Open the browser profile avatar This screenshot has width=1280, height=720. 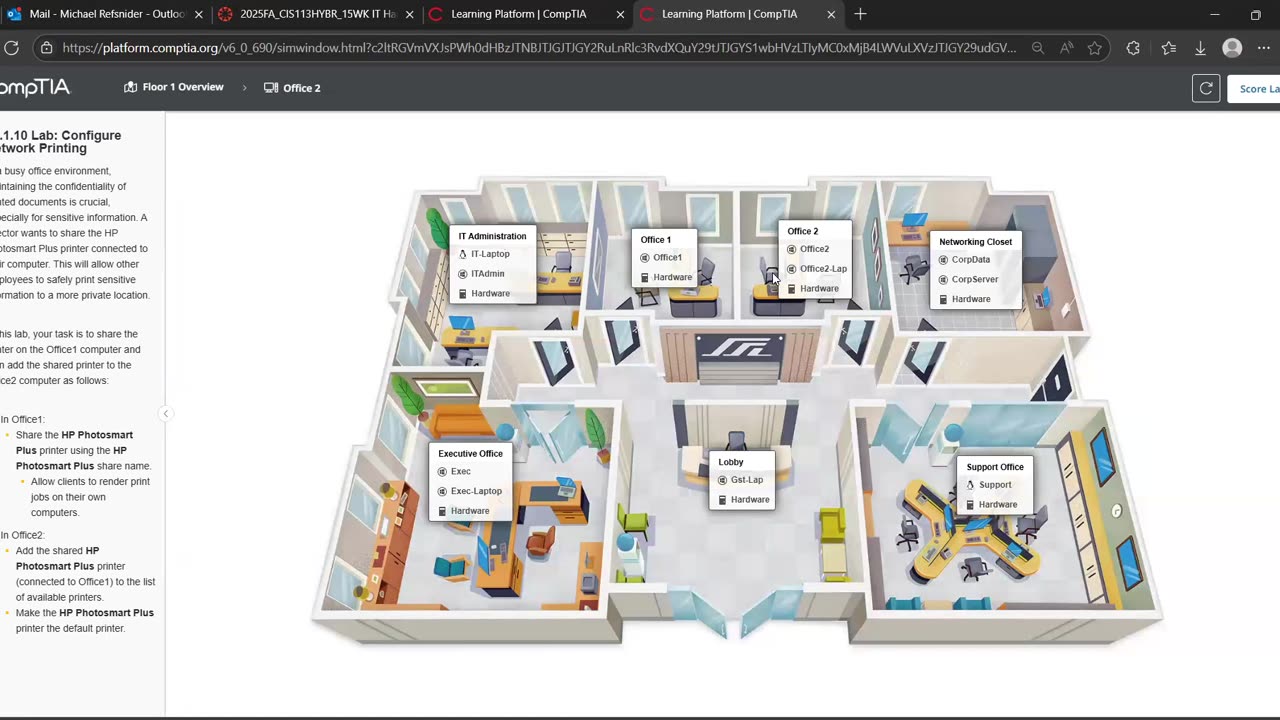1232,48
